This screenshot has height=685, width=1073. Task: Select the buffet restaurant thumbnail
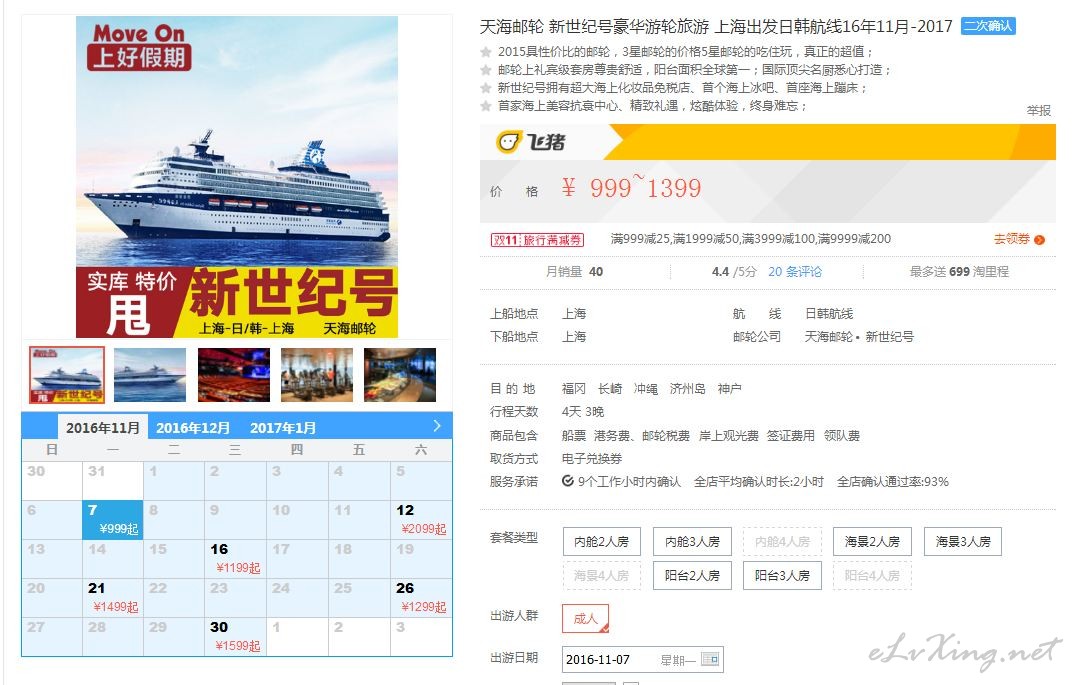(400, 374)
